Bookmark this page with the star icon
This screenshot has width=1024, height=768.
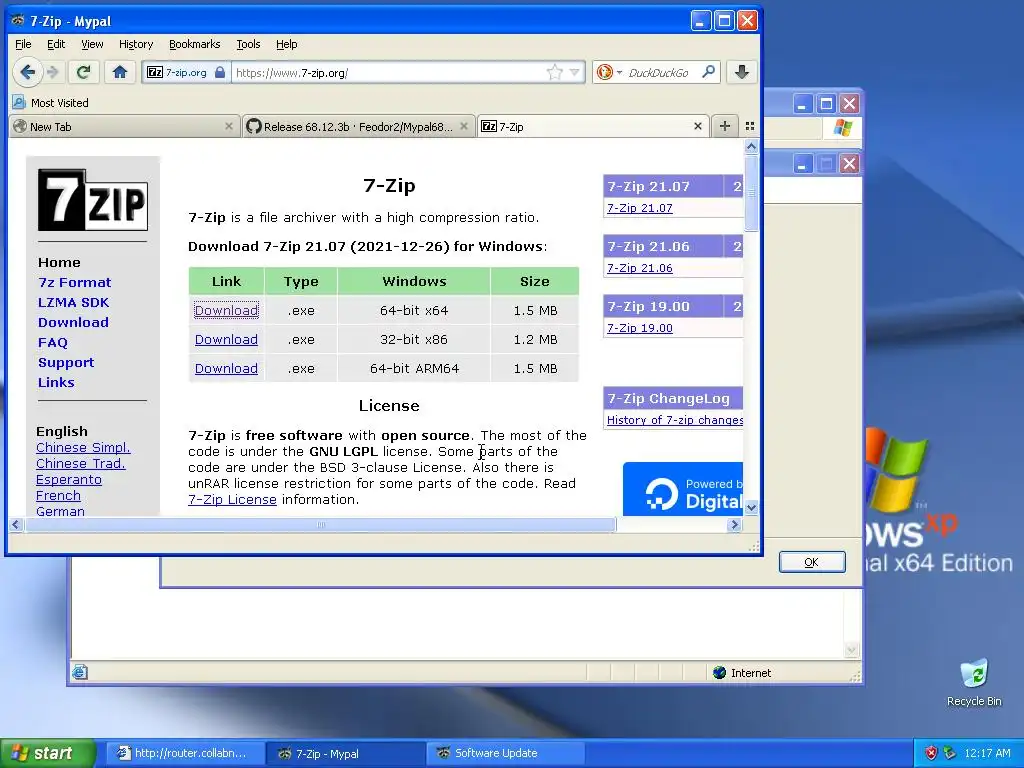[554, 72]
